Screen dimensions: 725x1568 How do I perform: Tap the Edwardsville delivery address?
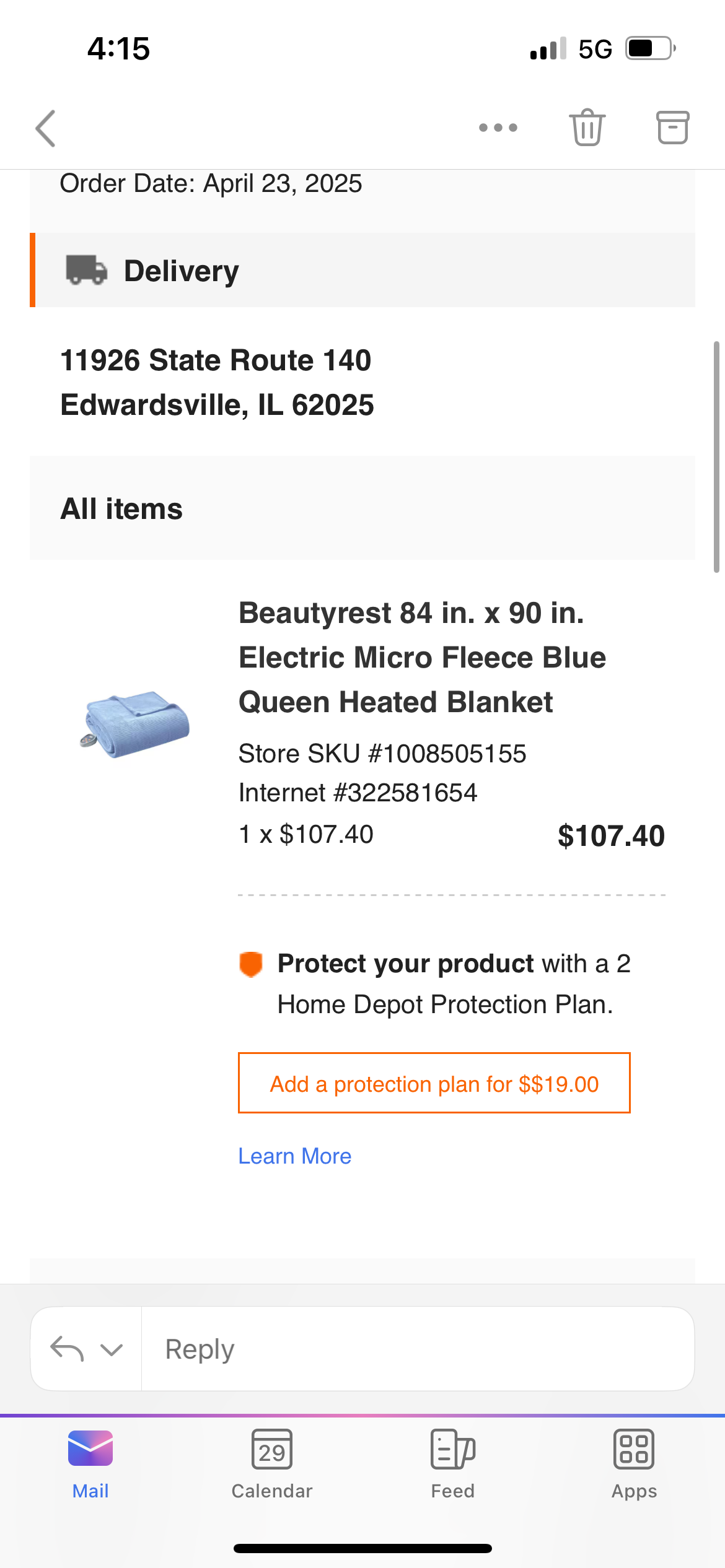(217, 382)
